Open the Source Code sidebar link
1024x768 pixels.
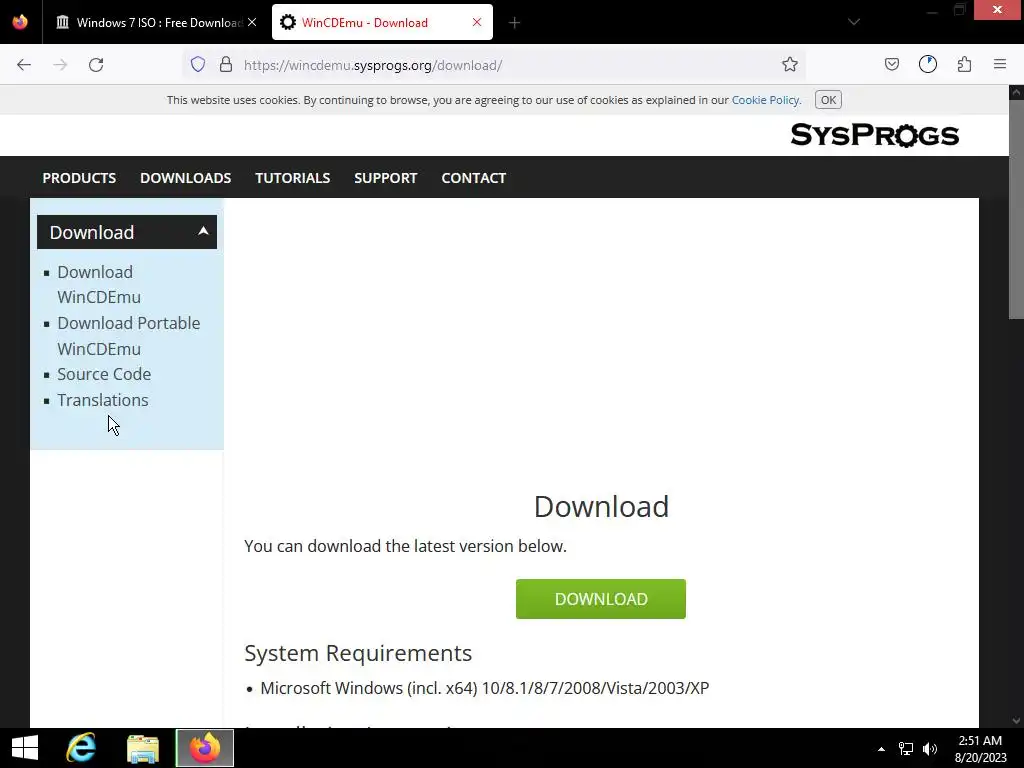[x=104, y=374]
